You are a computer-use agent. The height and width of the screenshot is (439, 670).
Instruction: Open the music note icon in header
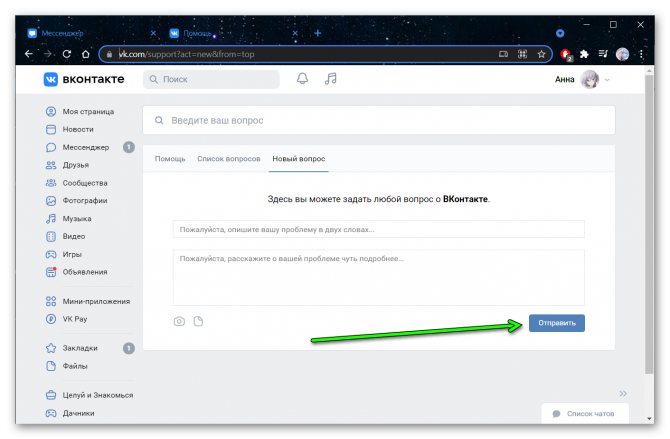331,79
